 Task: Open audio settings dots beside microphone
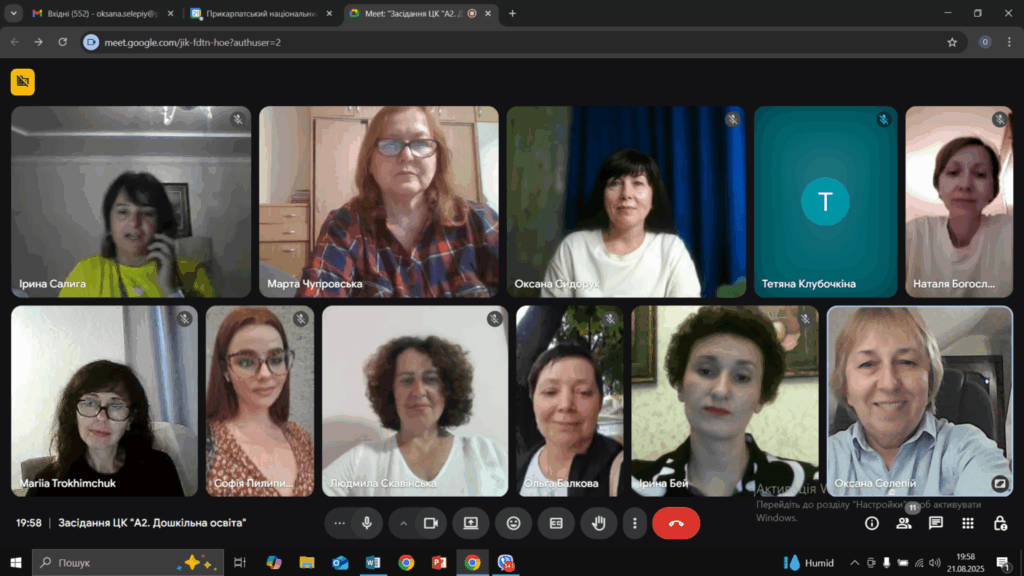pos(340,523)
